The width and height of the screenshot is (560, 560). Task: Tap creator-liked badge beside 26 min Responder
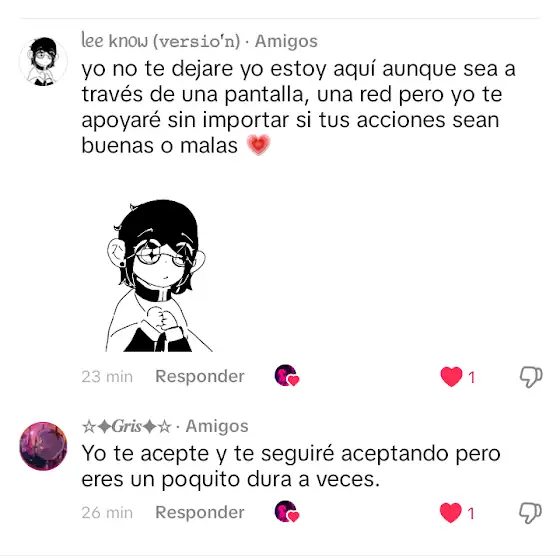click(x=287, y=512)
